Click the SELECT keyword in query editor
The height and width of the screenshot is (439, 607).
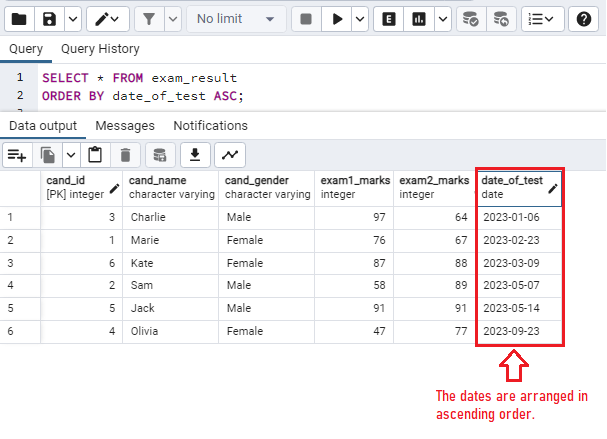[65, 78]
